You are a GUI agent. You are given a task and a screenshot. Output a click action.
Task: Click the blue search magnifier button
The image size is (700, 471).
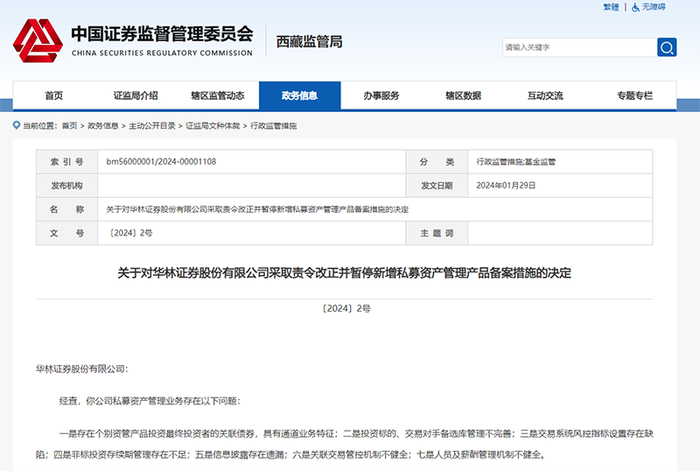click(667, 47)
